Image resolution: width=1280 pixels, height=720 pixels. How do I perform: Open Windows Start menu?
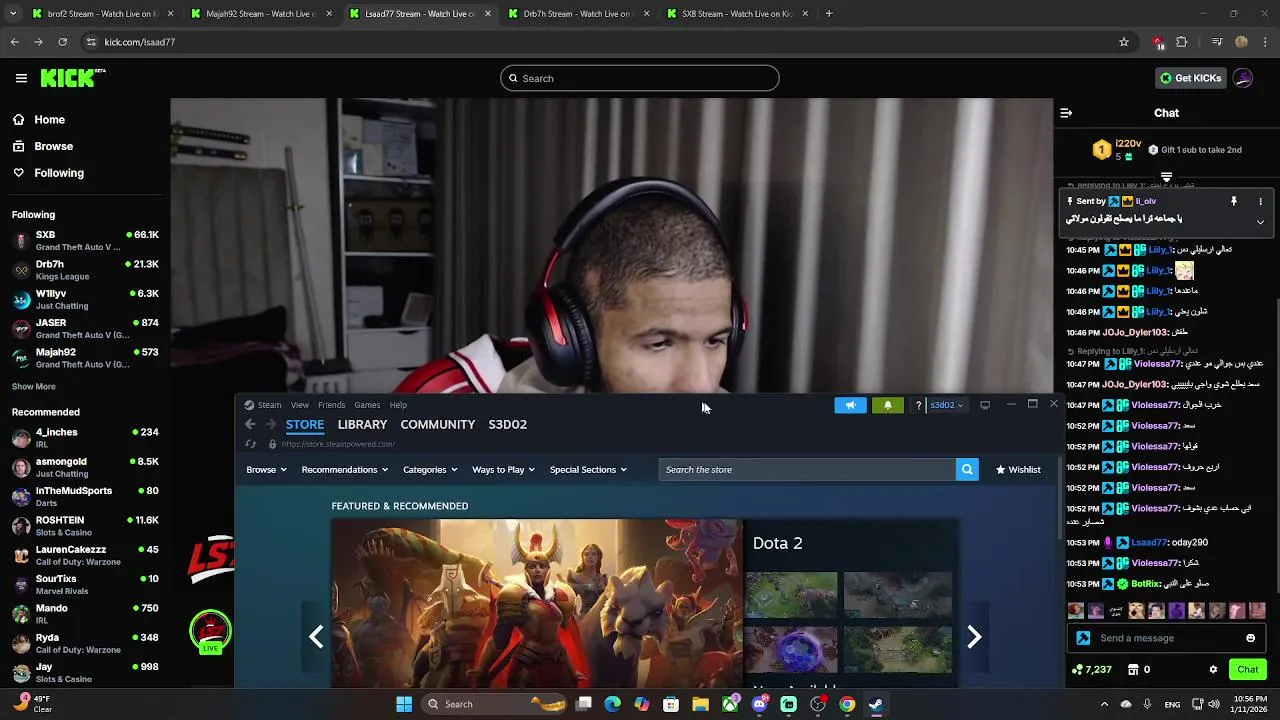point(404,704)
